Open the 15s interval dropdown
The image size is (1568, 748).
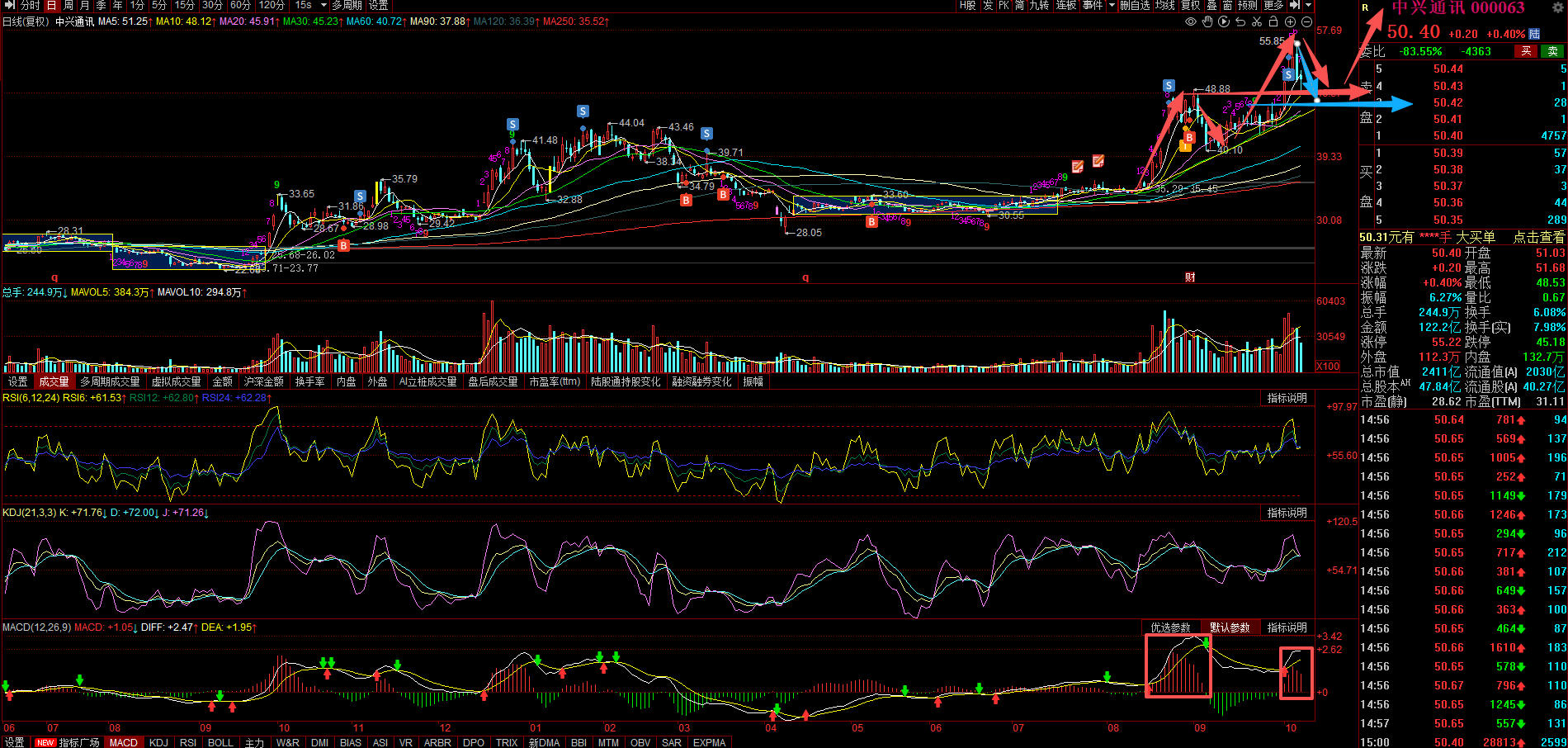[x=311, y=5]
